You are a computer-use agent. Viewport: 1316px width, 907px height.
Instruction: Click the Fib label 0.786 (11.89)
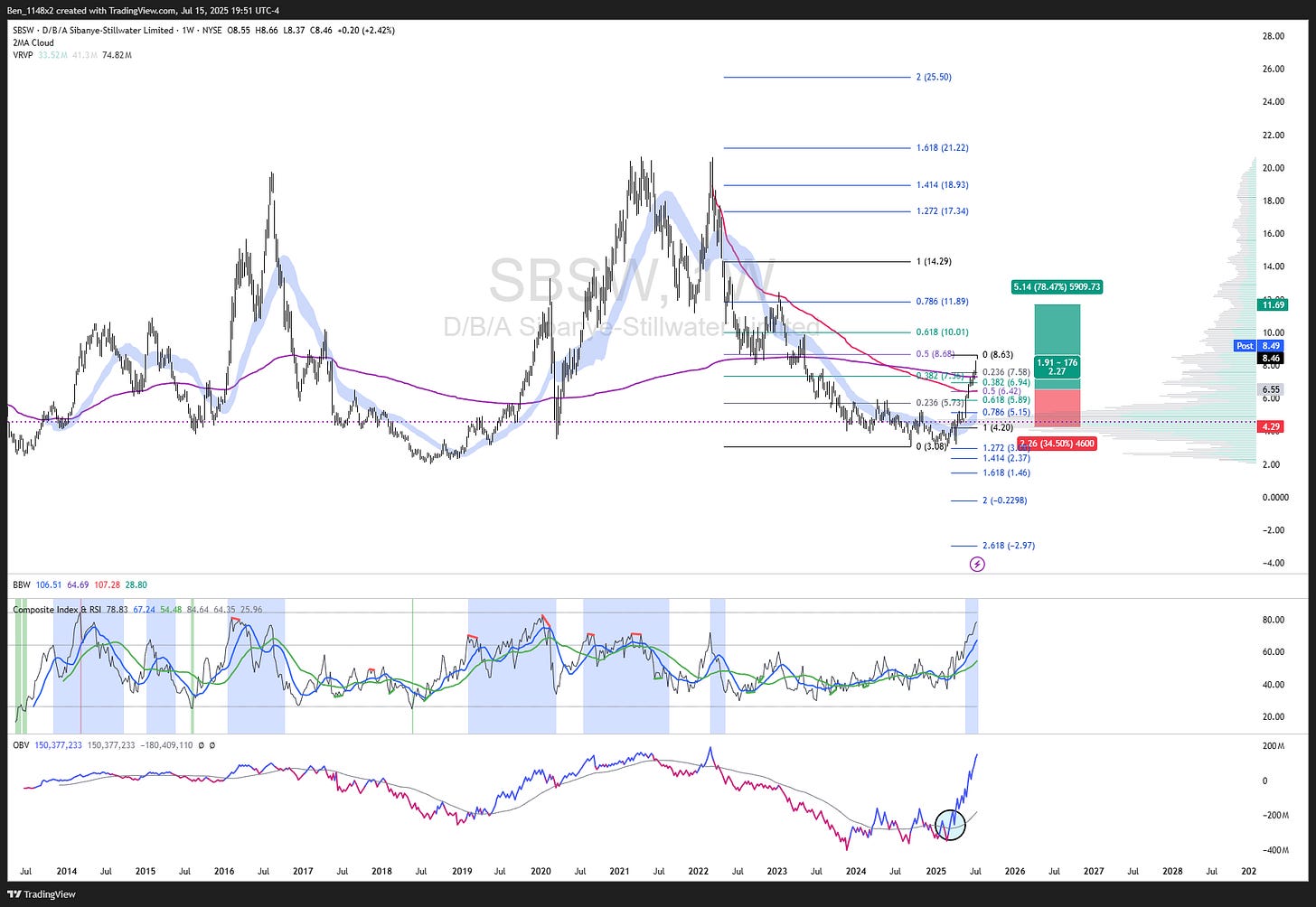point(942,302)
